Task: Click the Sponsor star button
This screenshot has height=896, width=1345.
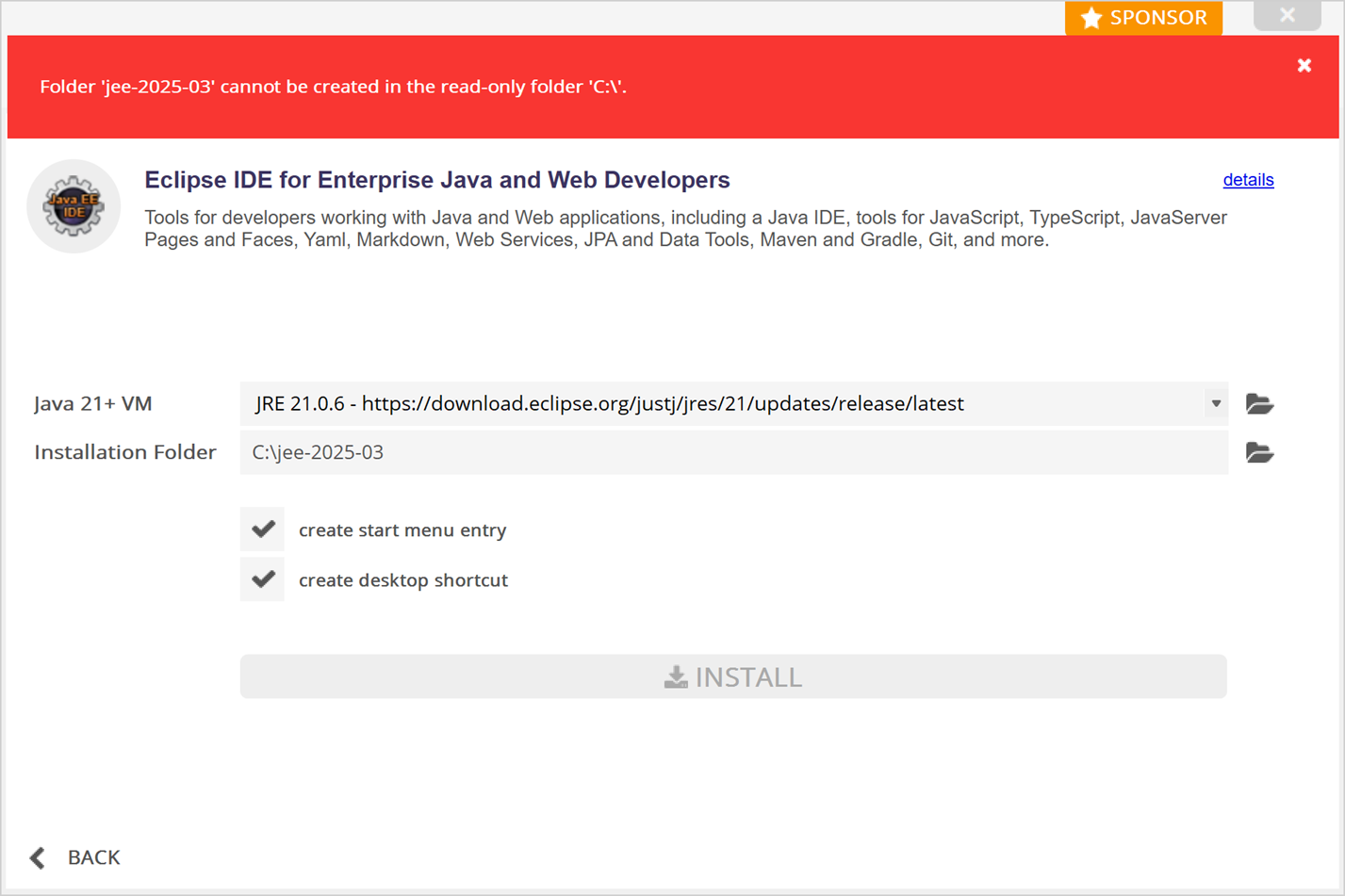Action: point(1143,18)
